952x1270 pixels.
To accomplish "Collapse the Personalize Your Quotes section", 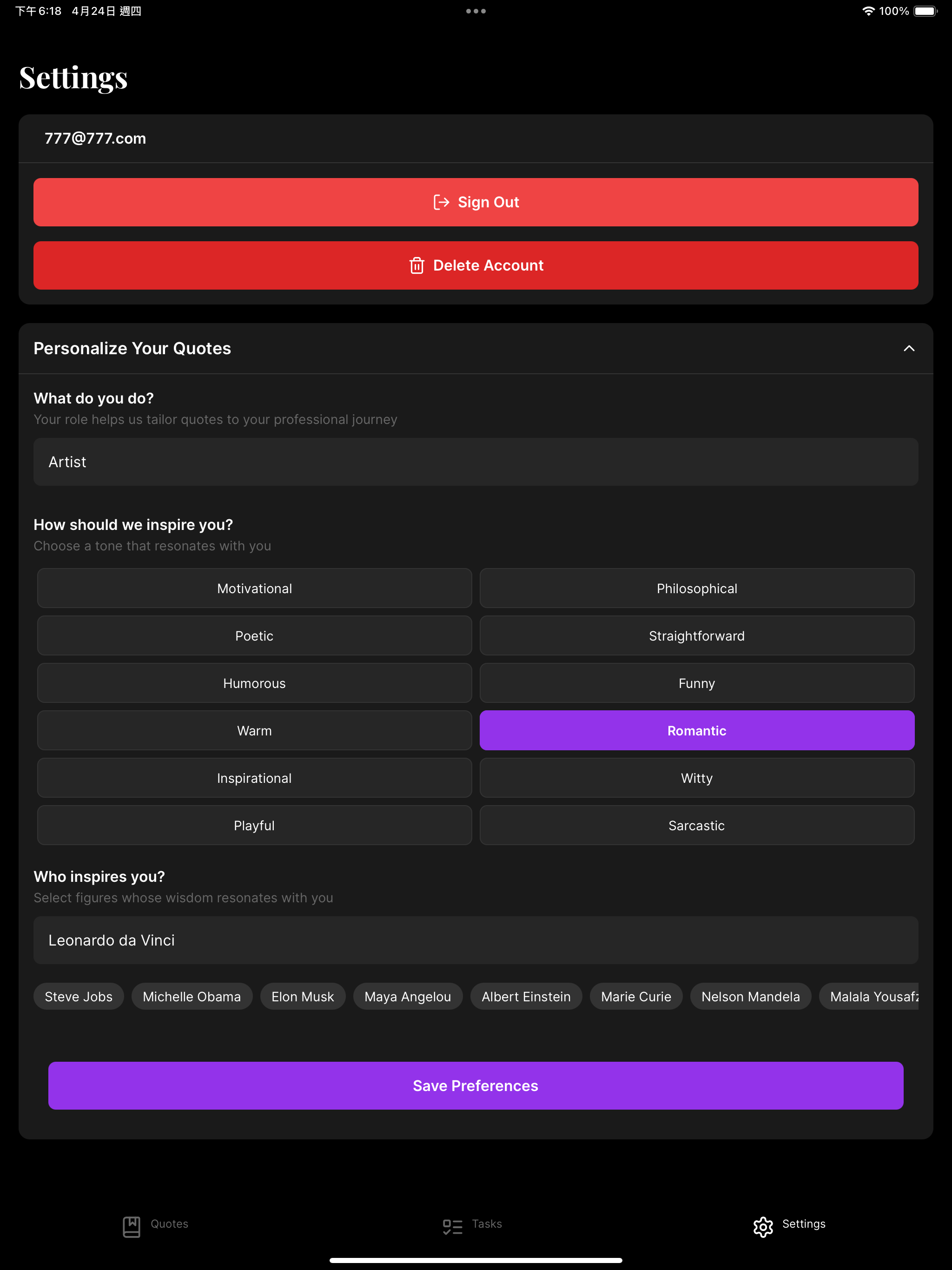I will coord(908,349).
